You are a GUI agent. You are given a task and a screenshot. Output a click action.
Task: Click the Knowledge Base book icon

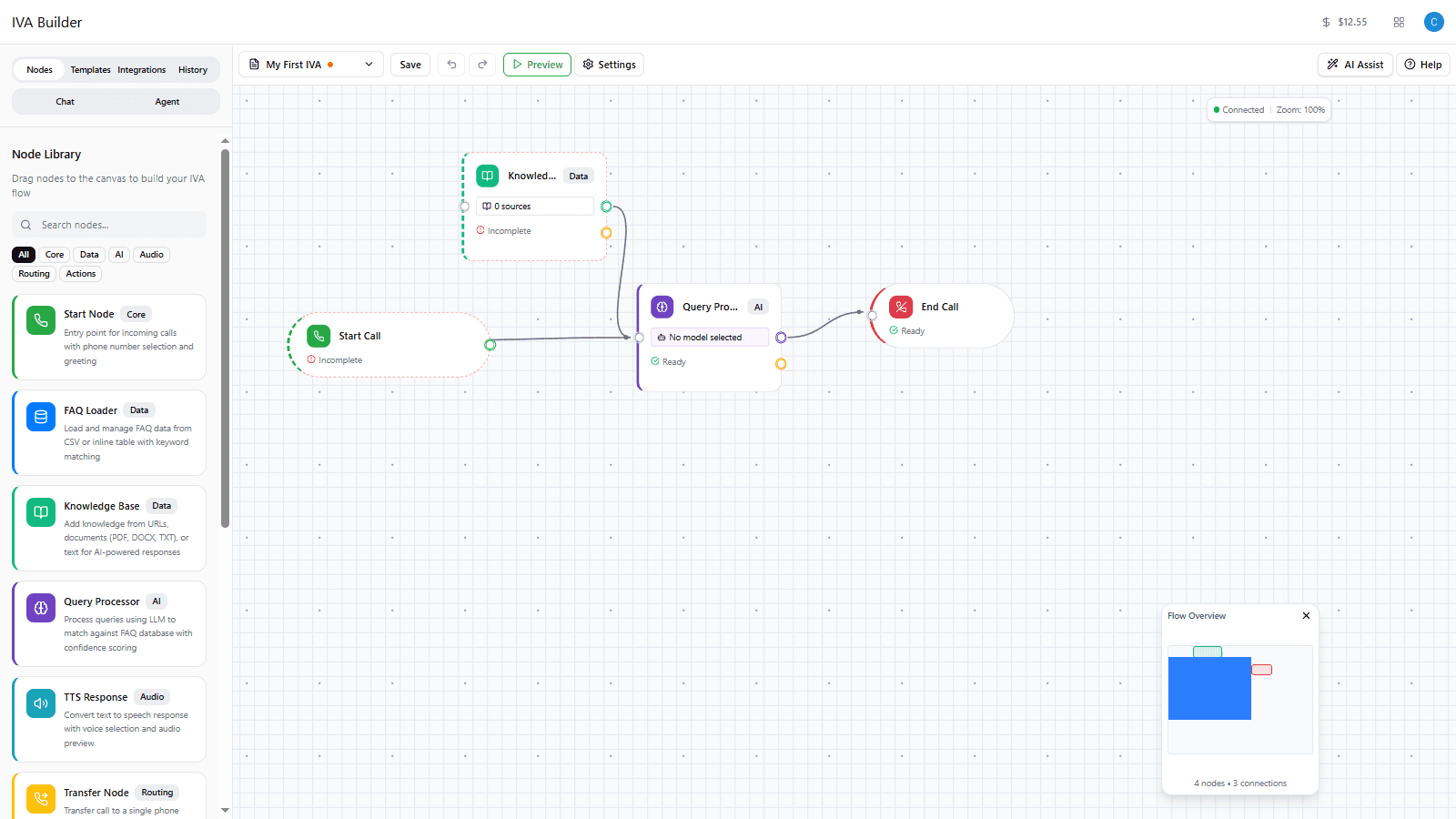[x=40, y=511]
